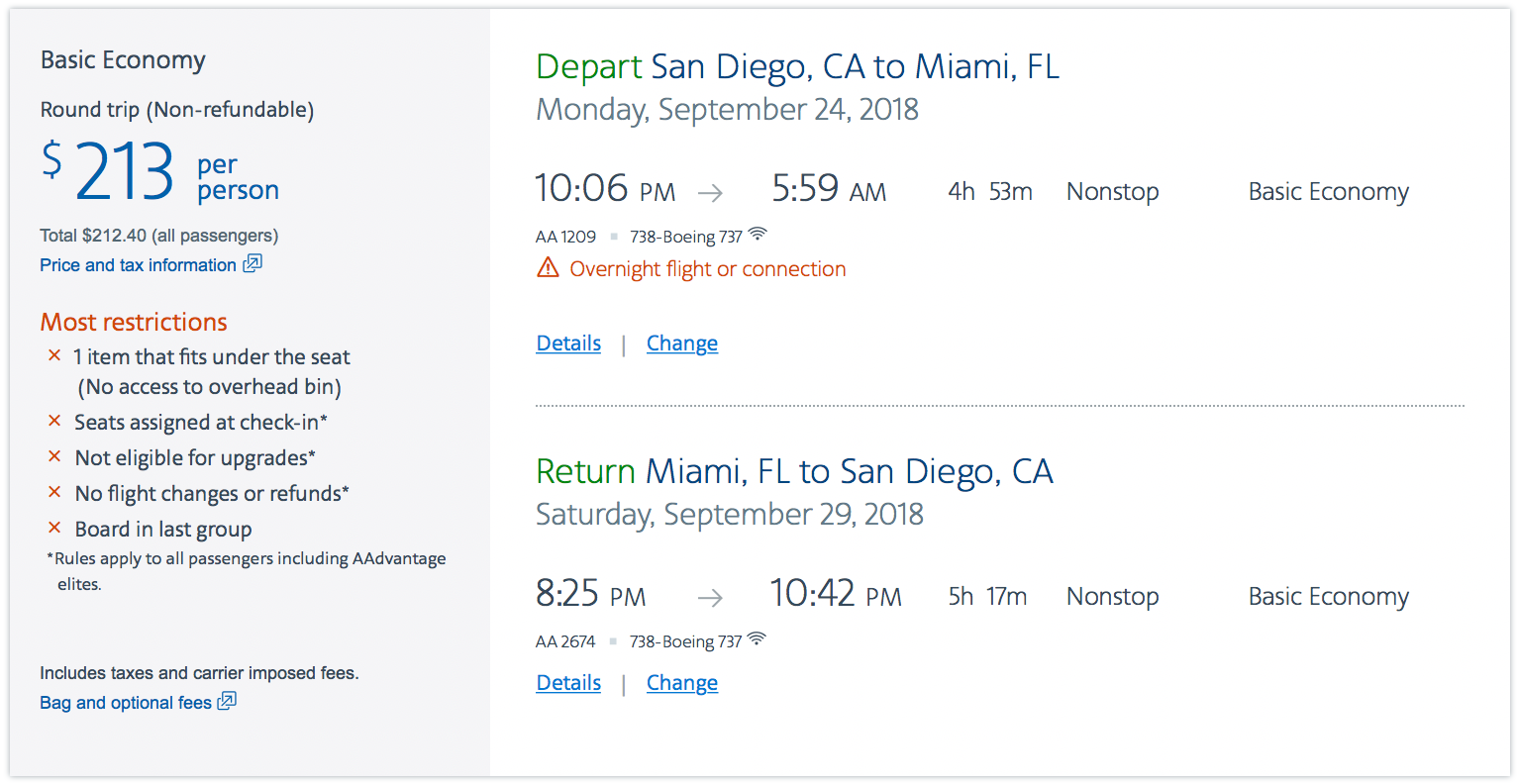The height and width of the screenshot is (784, 1517).
Task: Click red X beside Seats assigned at check-in
Action: tap(54, 421)
